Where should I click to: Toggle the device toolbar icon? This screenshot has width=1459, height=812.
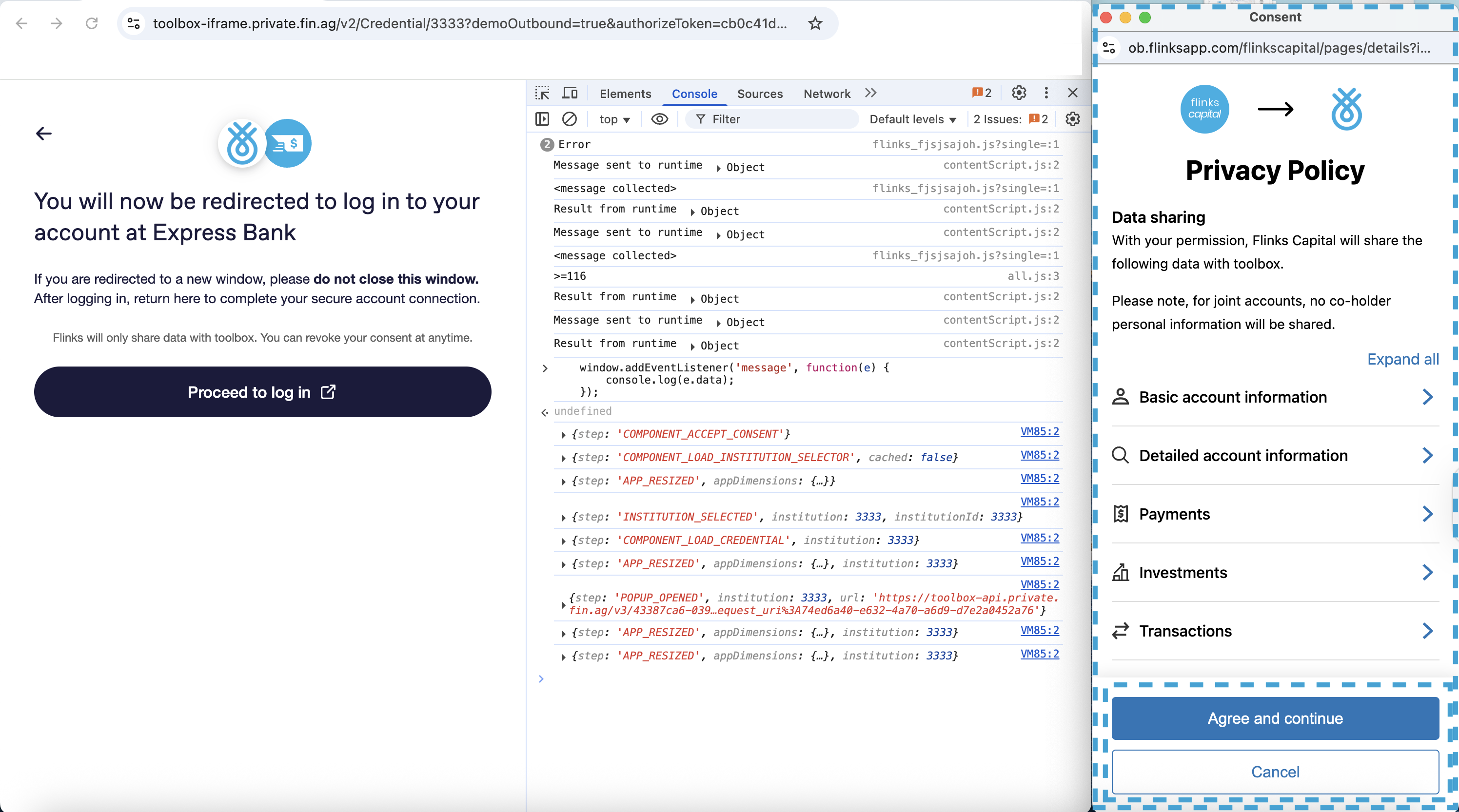(570, 93)
